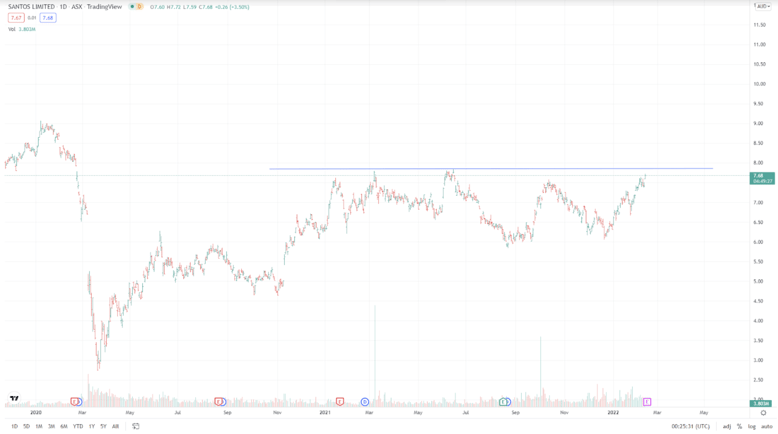Click the 4.00 price scale label

[758, 321]
